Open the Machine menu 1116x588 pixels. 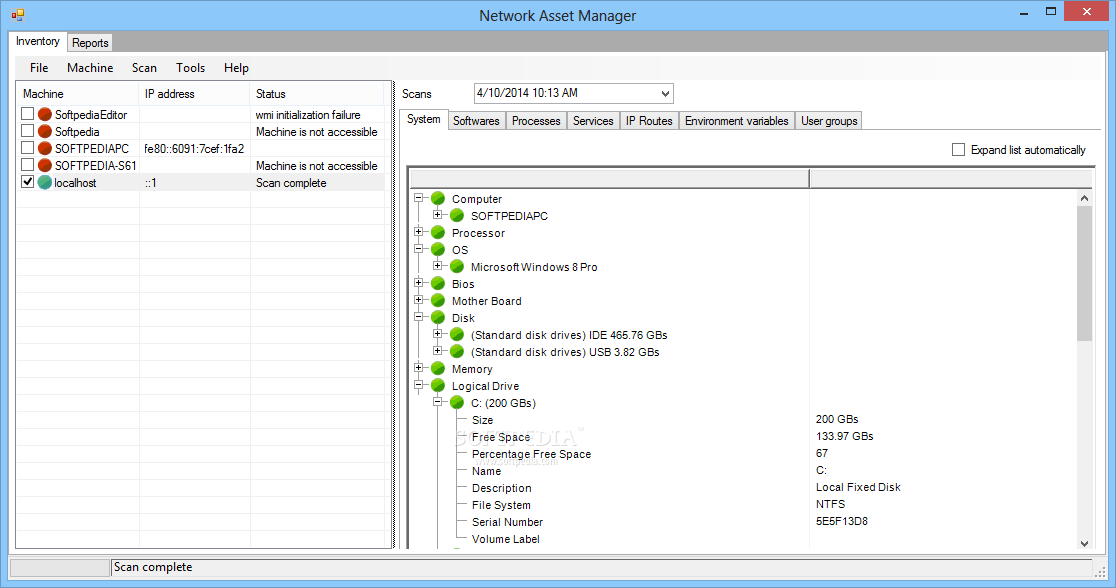tap(90, 68)
